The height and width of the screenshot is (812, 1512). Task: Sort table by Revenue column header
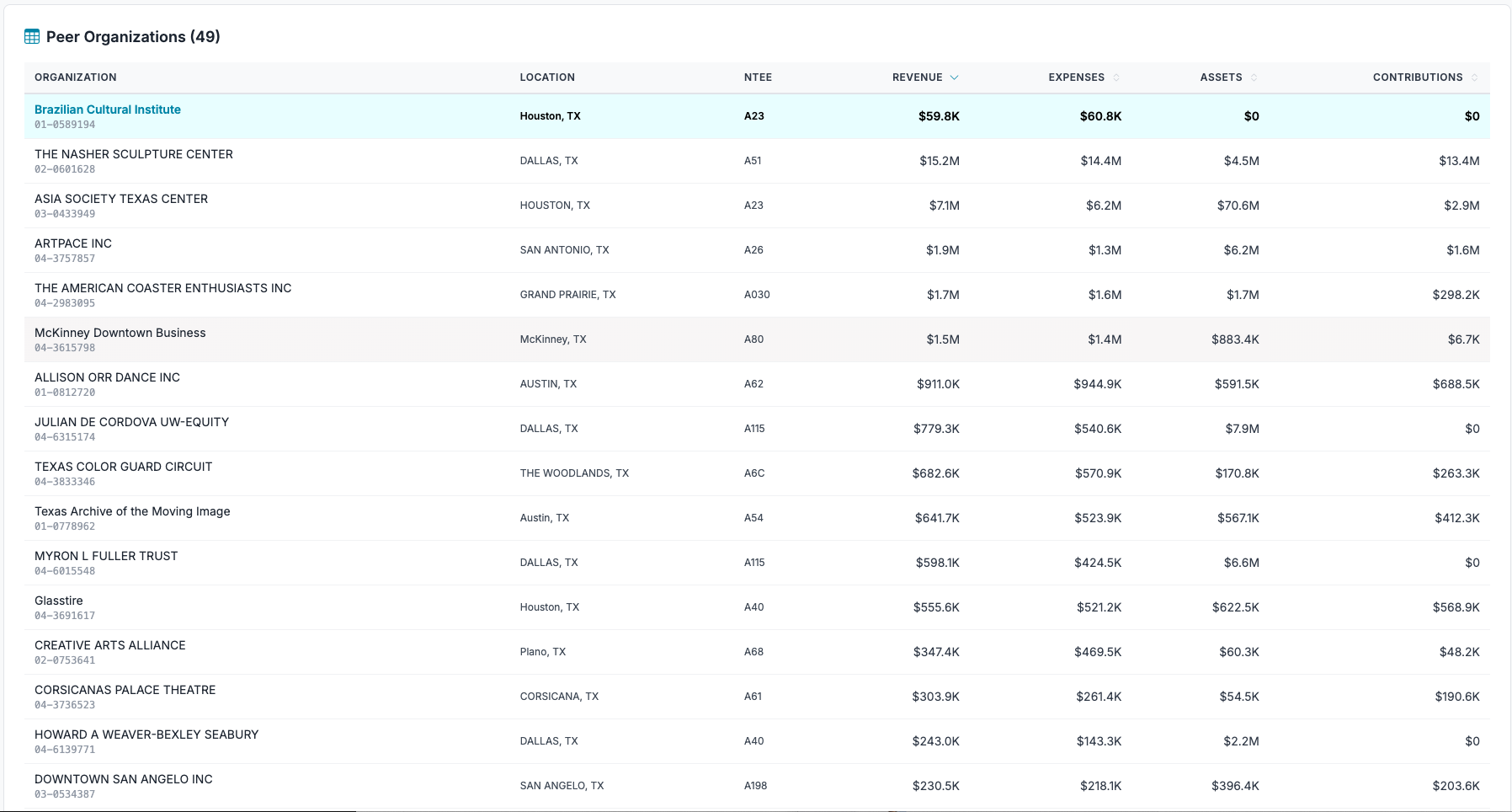pyautogui.click(x=917, y=77)
